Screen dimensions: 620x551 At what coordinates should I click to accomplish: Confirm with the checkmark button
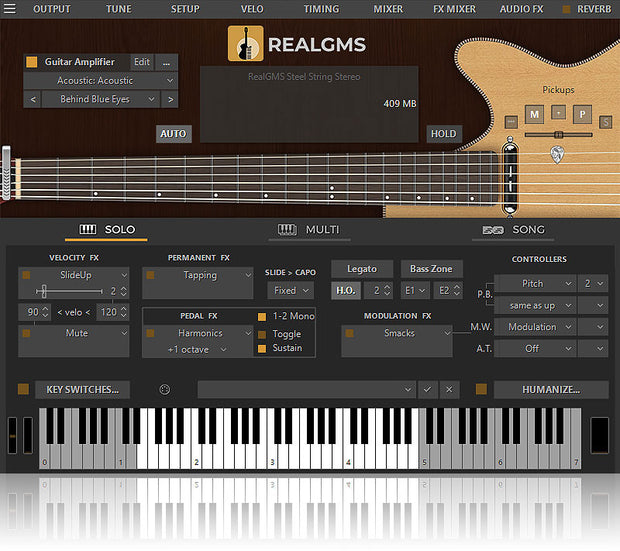[427, 390]
